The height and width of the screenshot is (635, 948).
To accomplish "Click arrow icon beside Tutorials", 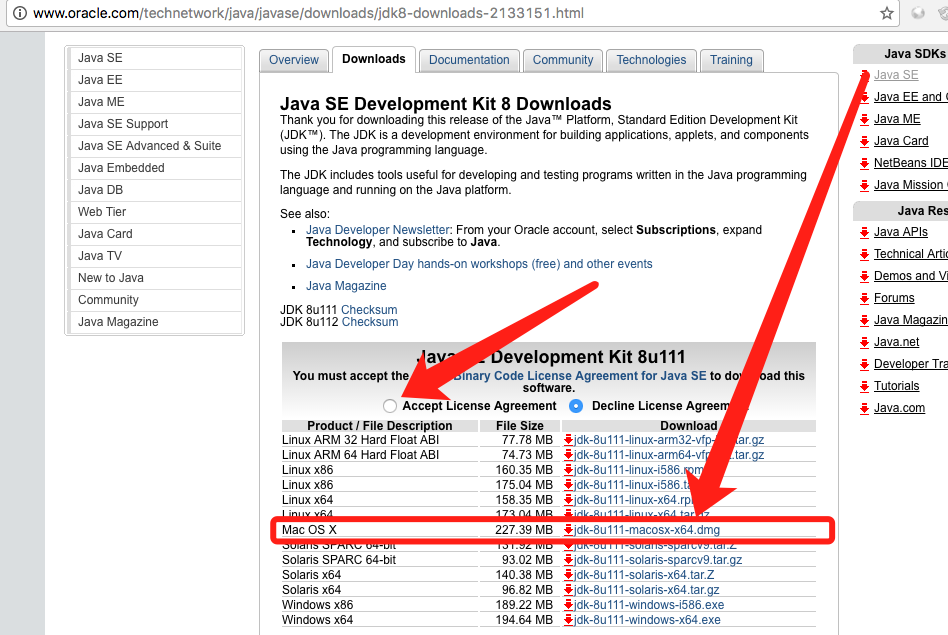I will click(x=865, y=386).
